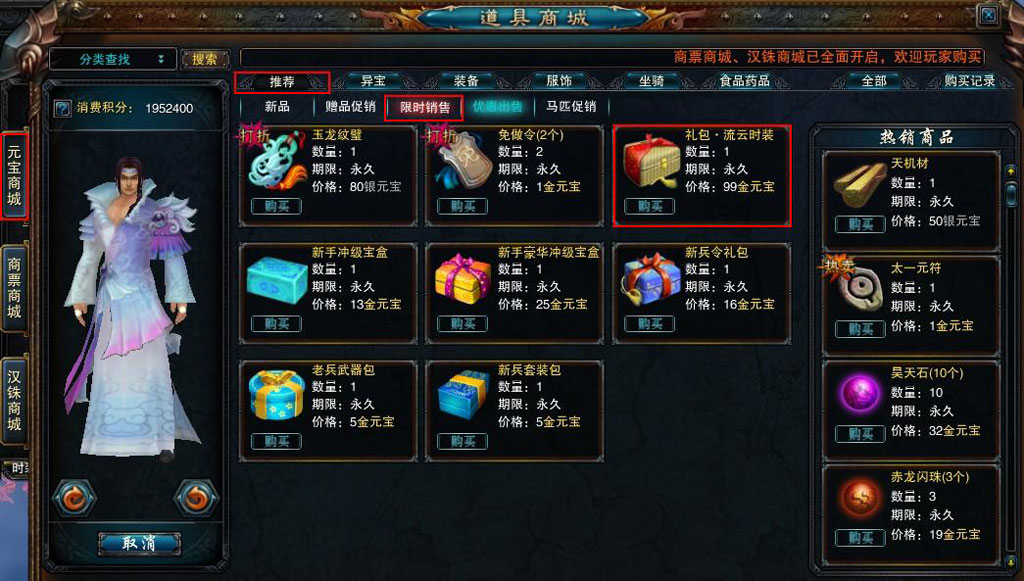
Task: Open the 商票商城 side tab
Action: pos(14,288)
